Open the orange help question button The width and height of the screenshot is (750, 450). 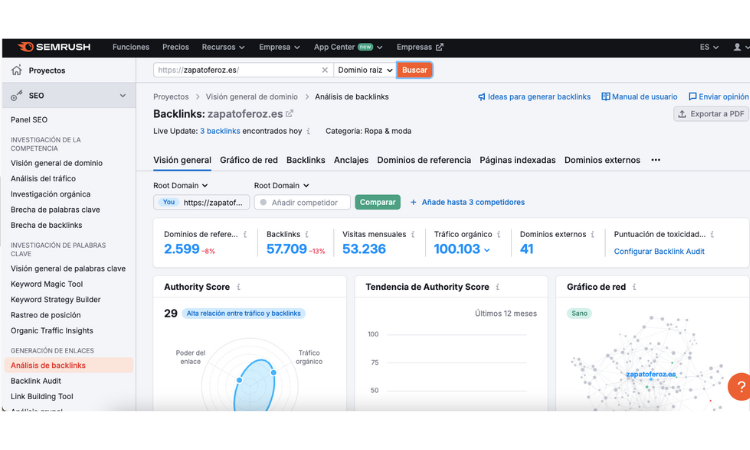740,386
